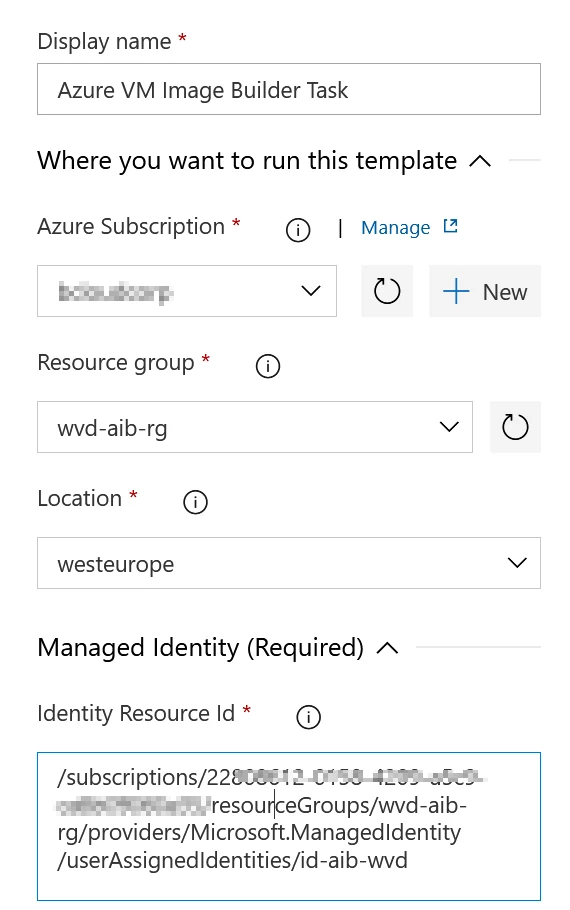Click into the Display name field

[x=289, y=89]
